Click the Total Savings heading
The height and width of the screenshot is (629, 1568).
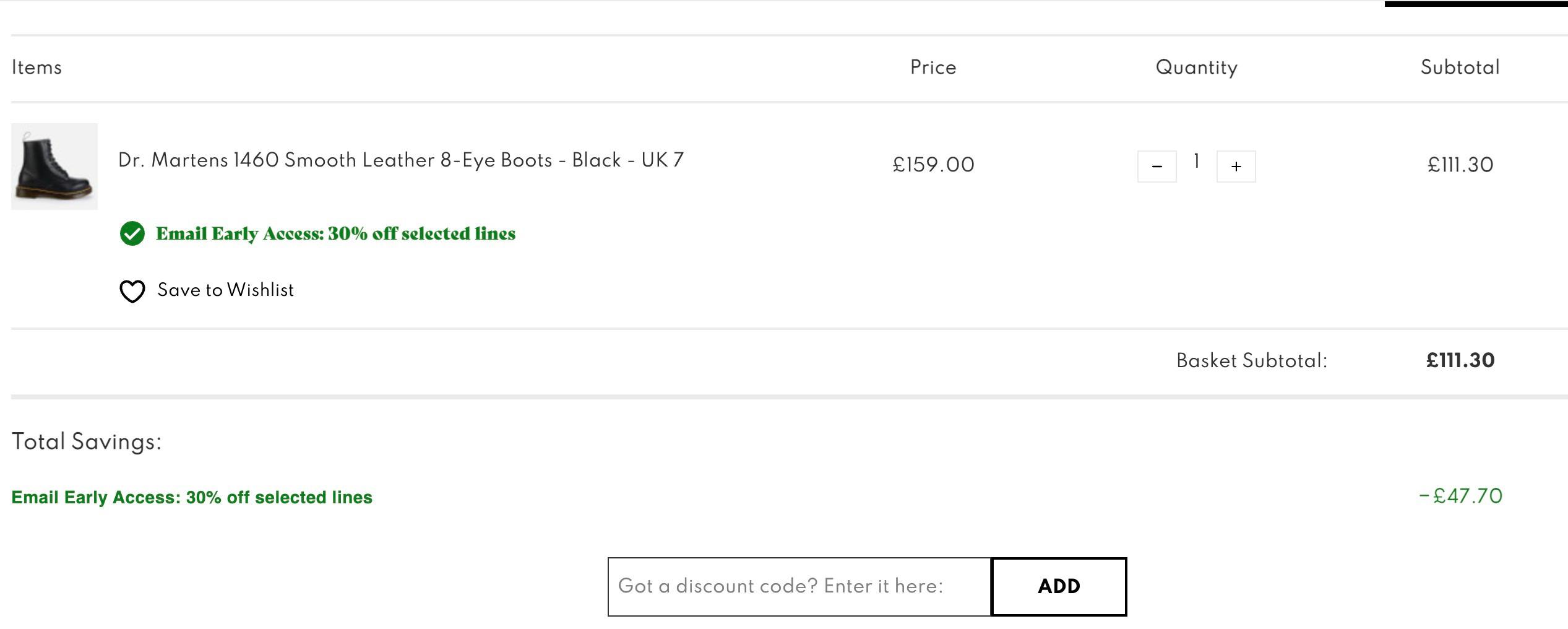[x=87, y=441]
